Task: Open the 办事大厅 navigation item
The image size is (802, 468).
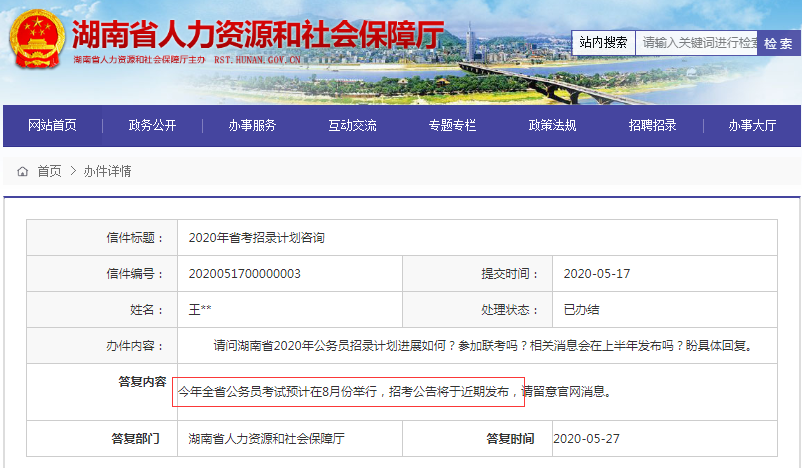Action: (x=752, y=125)
